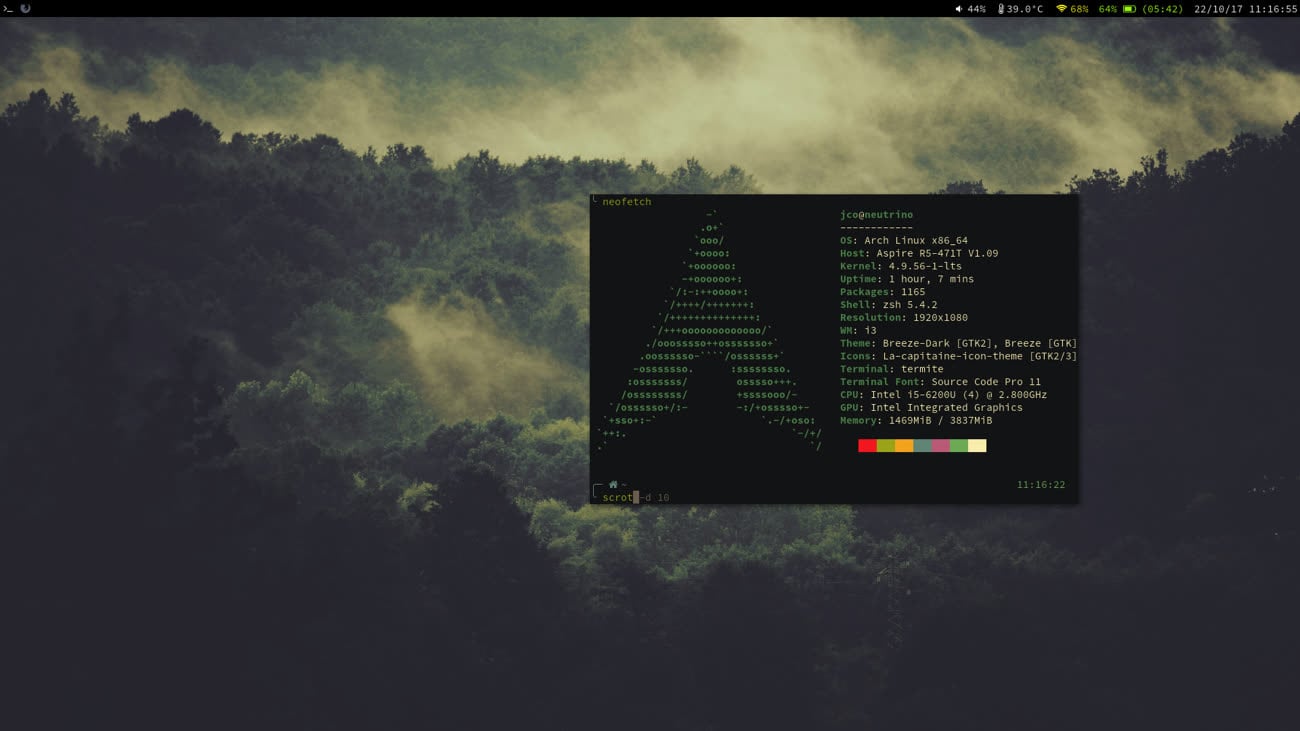Screen dimensions: 1300x731
Task: Click the '39.0°C' temperature reading
Action: (x=1025, y=9)
